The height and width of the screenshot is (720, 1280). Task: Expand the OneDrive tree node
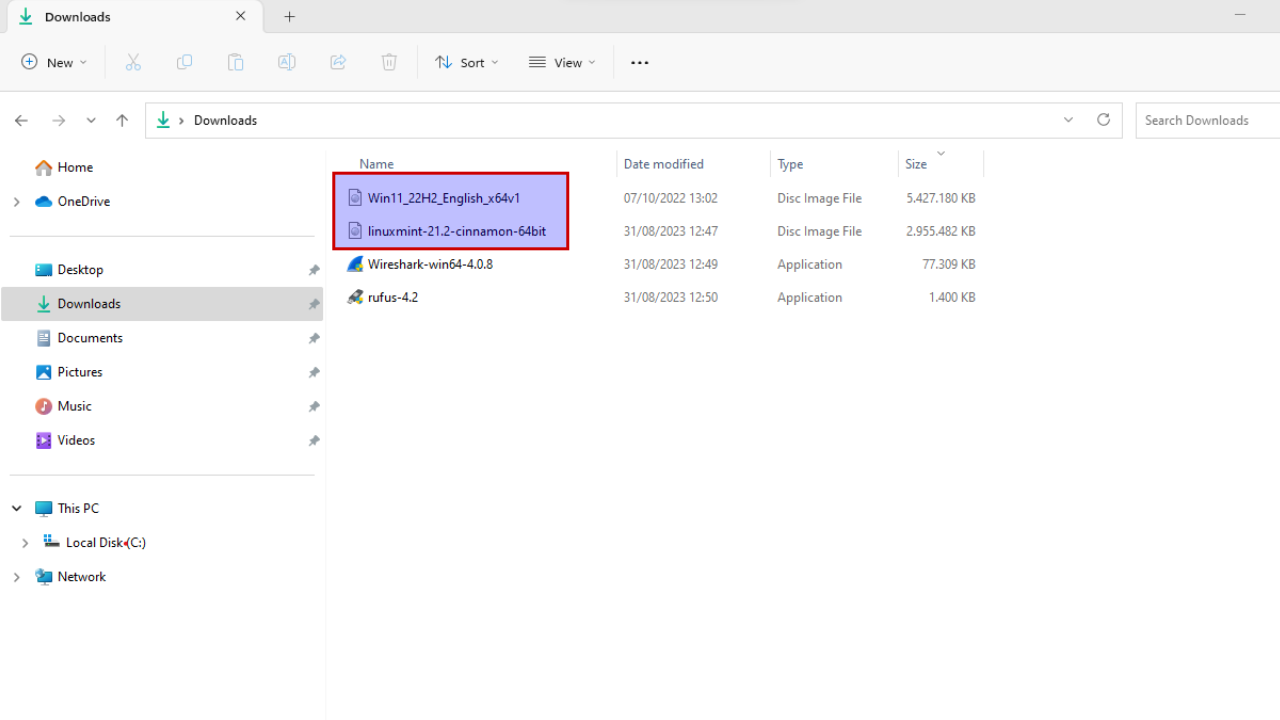click(x=16, y=201)
